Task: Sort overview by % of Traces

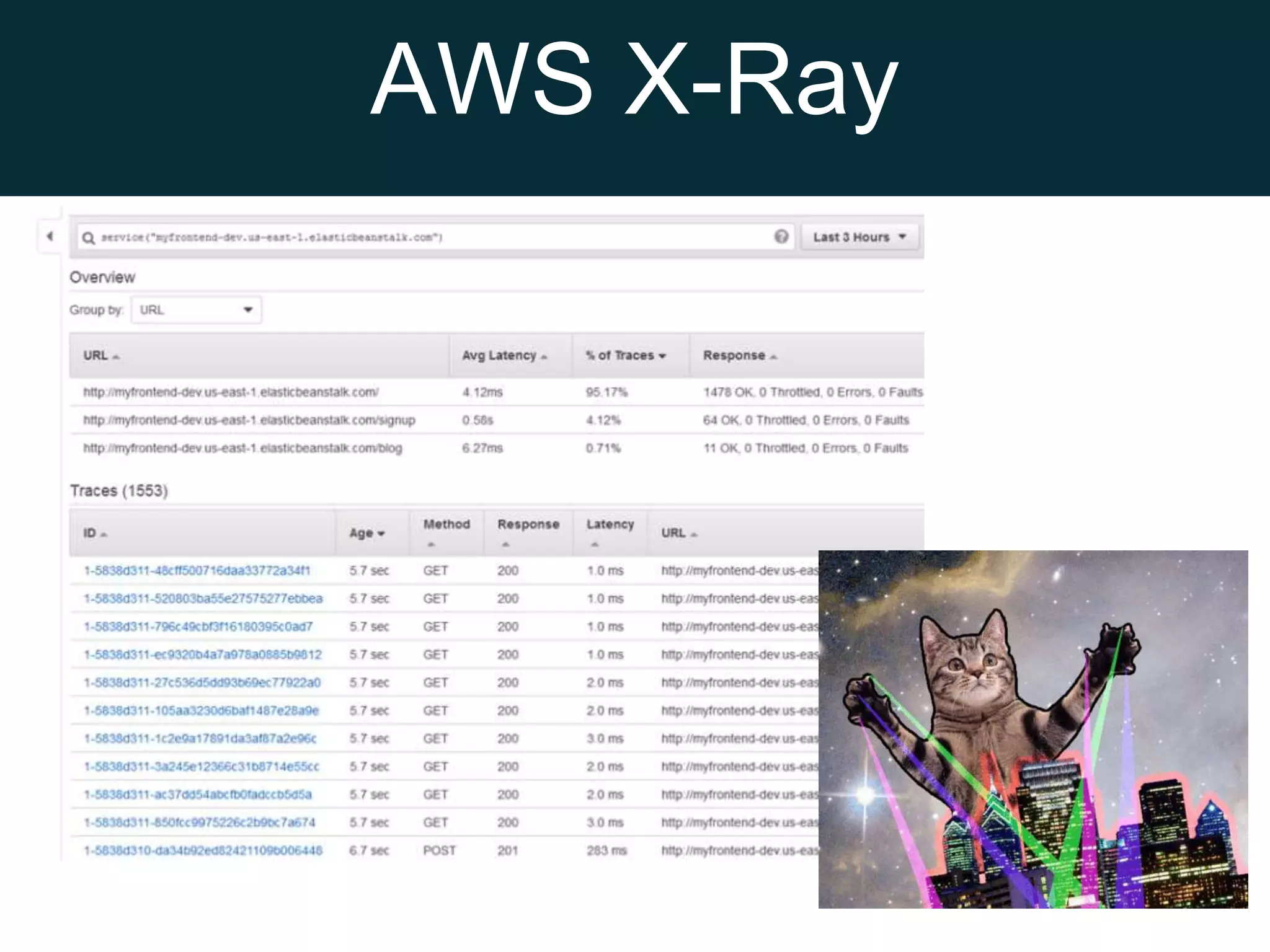Action: coord(626,356)
